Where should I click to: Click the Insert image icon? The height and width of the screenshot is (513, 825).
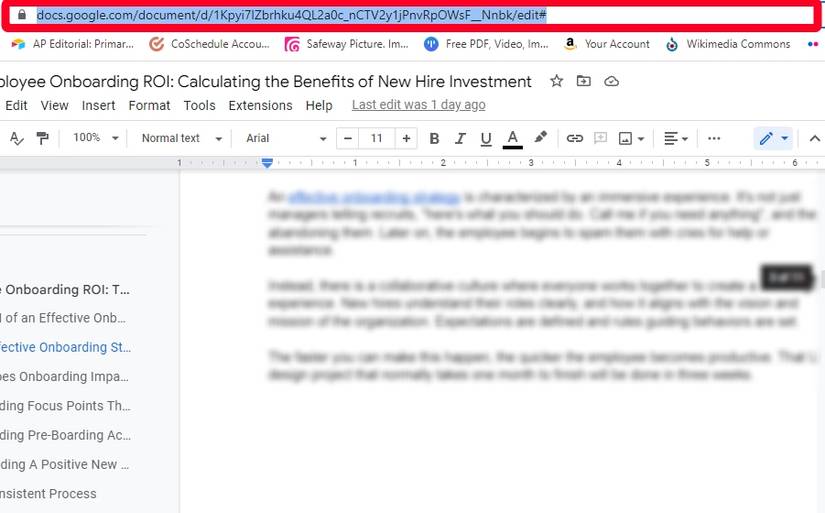[625, 139]
